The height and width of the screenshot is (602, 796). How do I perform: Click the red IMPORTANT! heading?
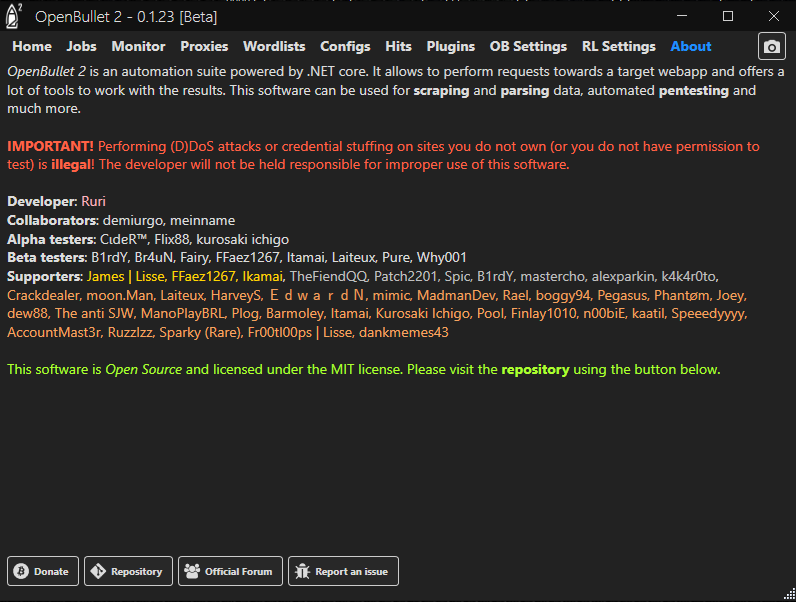point(50,147)
